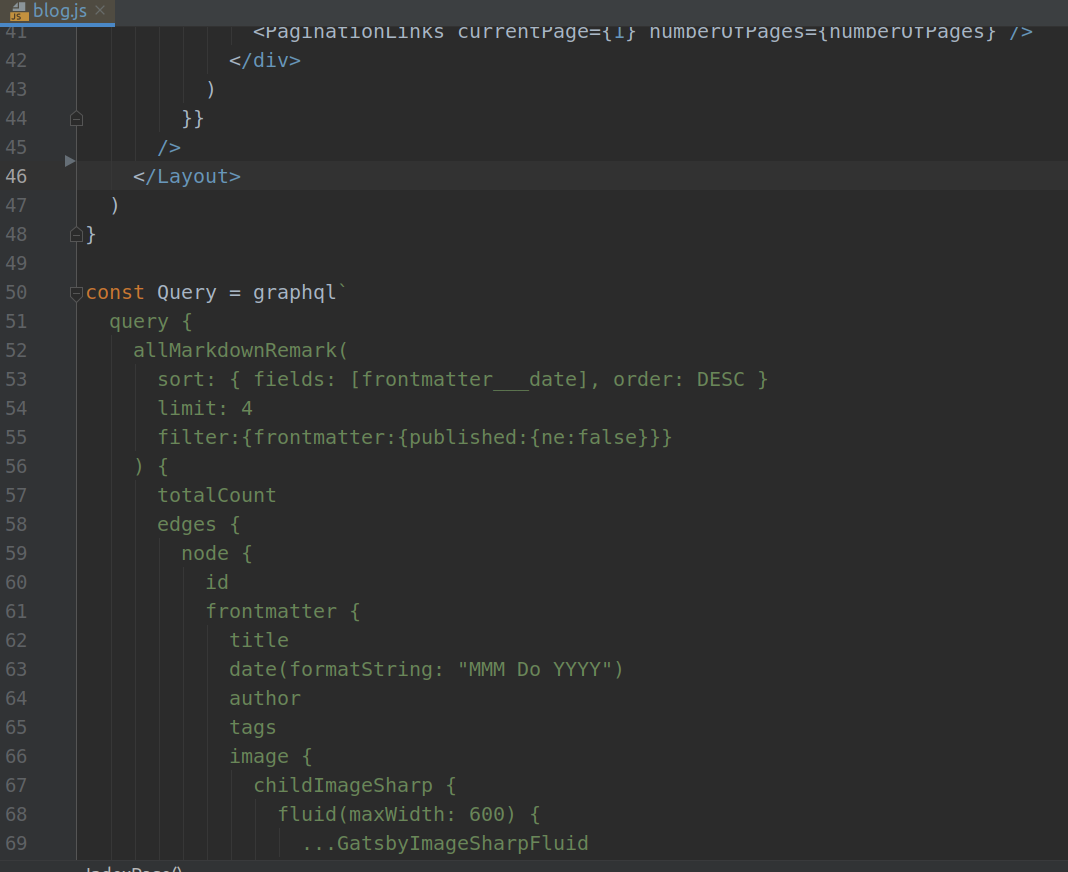1068x872 pixels.
Task: Click the query { keyword on line 51
Action: click(151, 322)
